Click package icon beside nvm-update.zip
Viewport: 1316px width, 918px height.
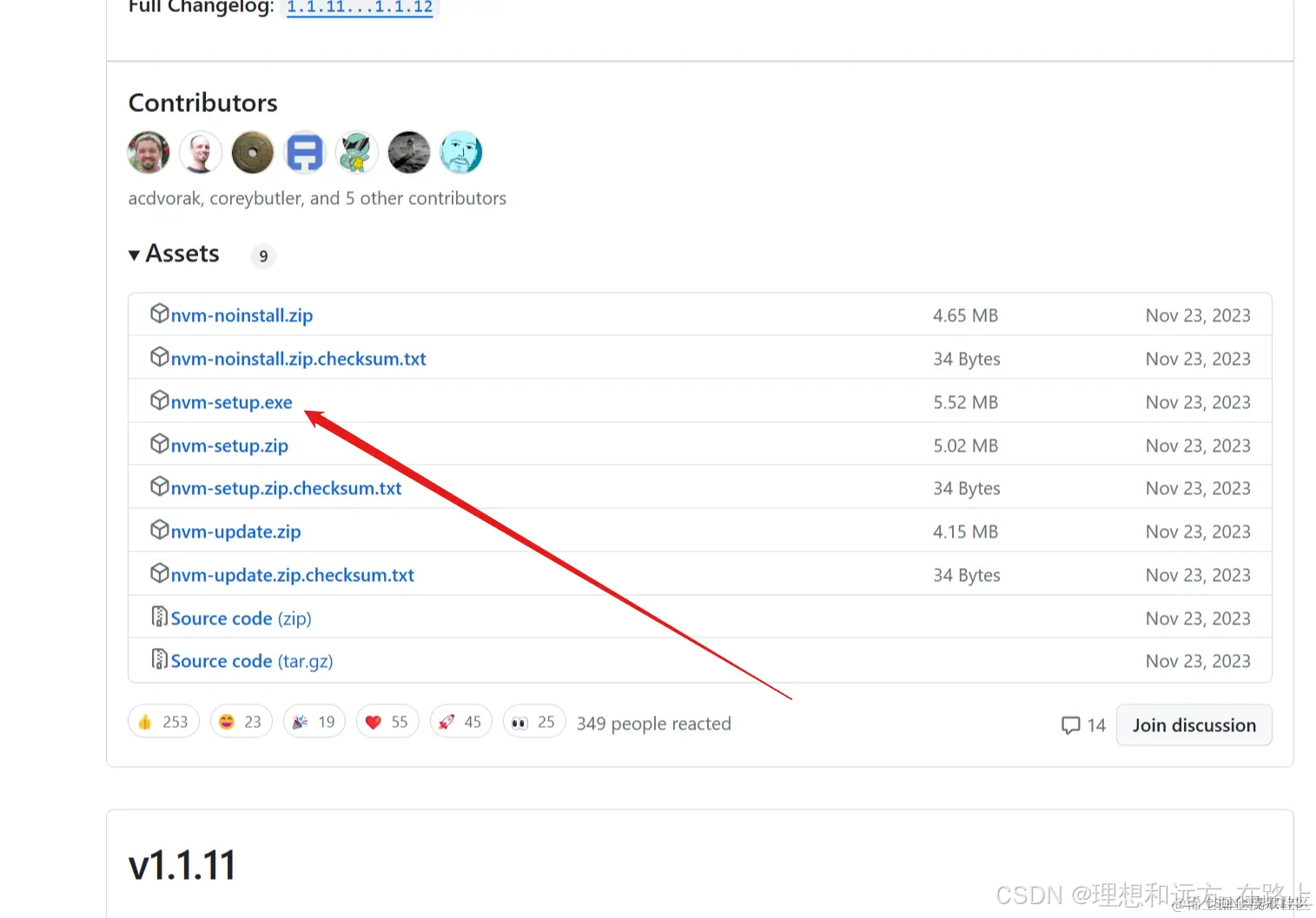159,529
